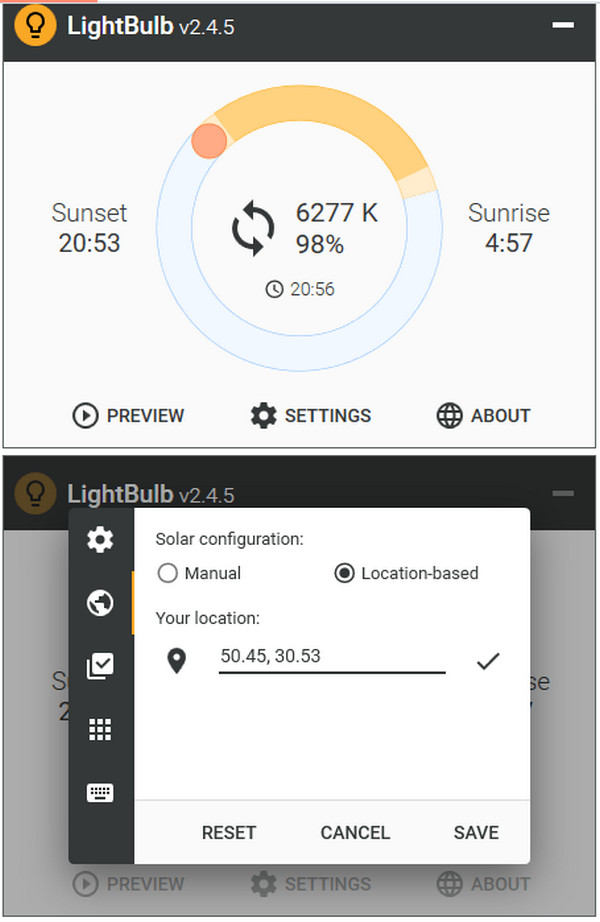The width and height of the screenshot is (600, 922).
Task: Open SETTINGS in the top window
Action: (x=310, y=415)
